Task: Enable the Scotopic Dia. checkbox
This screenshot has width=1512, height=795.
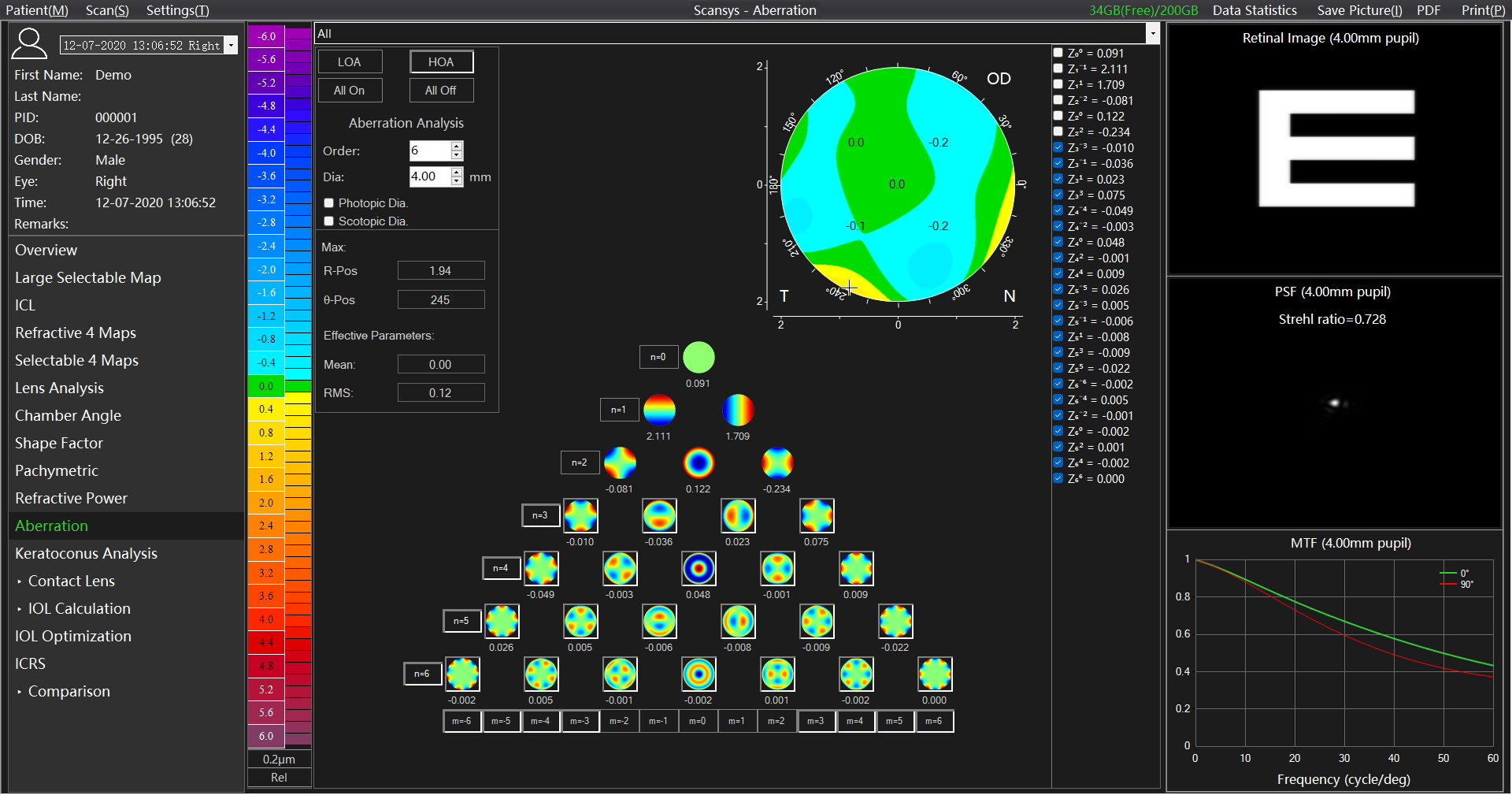Action: (x=329, y=221)
